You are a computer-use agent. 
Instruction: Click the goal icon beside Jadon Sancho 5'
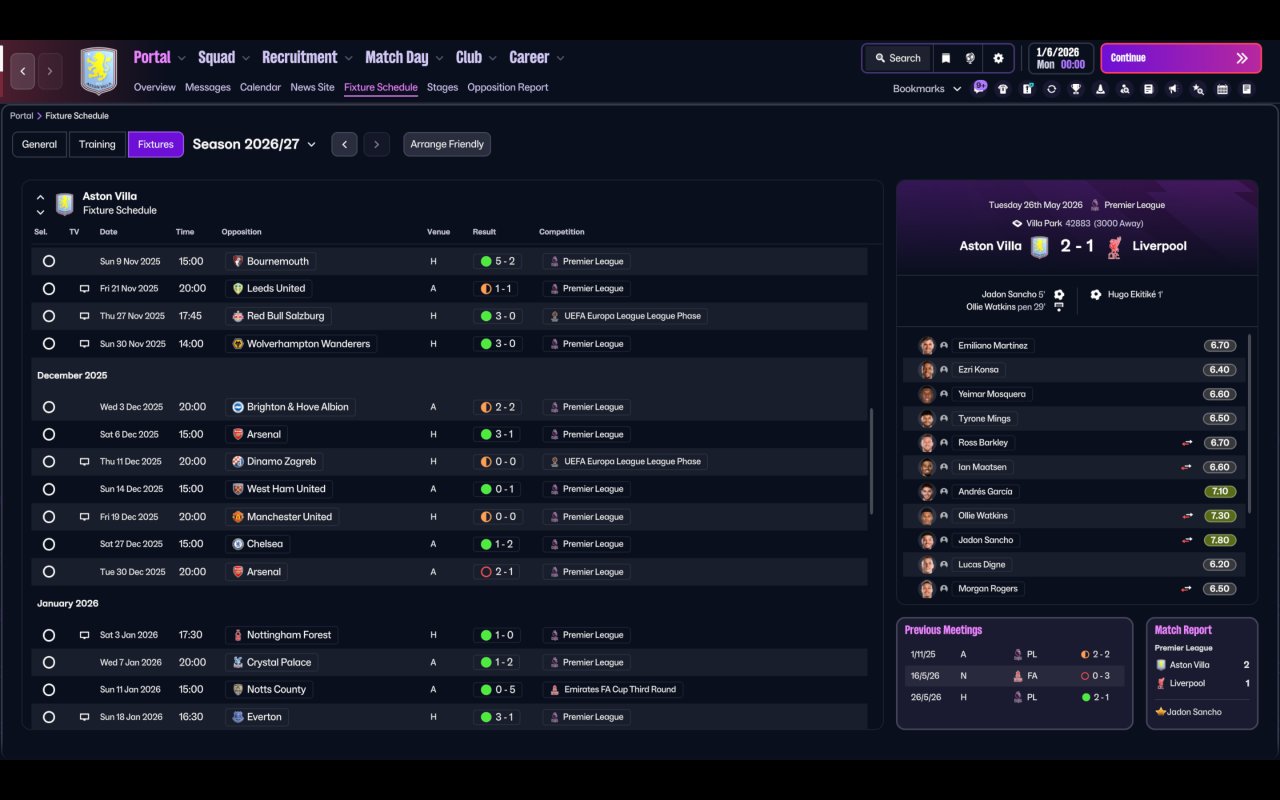coord(1059,295)
